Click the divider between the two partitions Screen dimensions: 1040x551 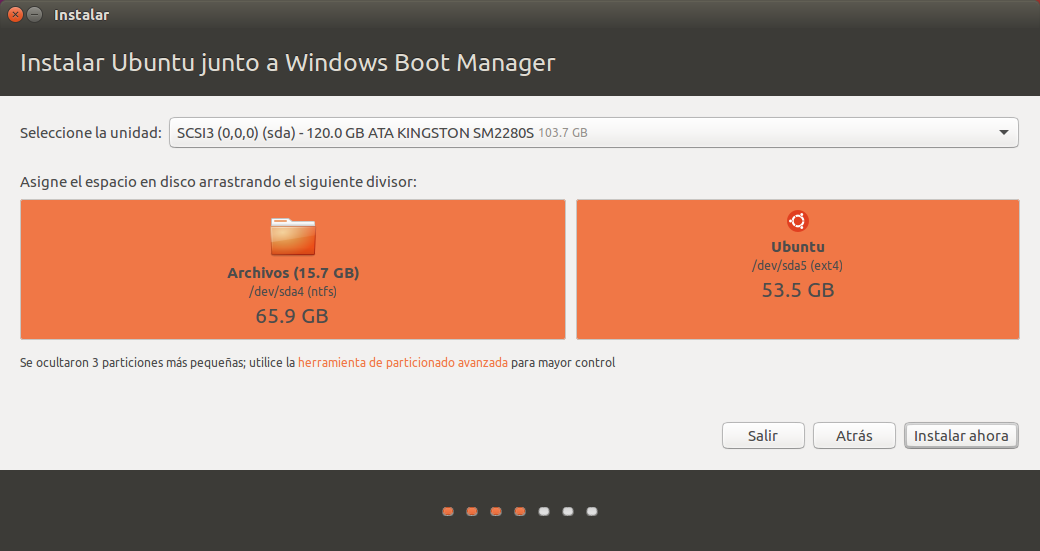[571, 269]
